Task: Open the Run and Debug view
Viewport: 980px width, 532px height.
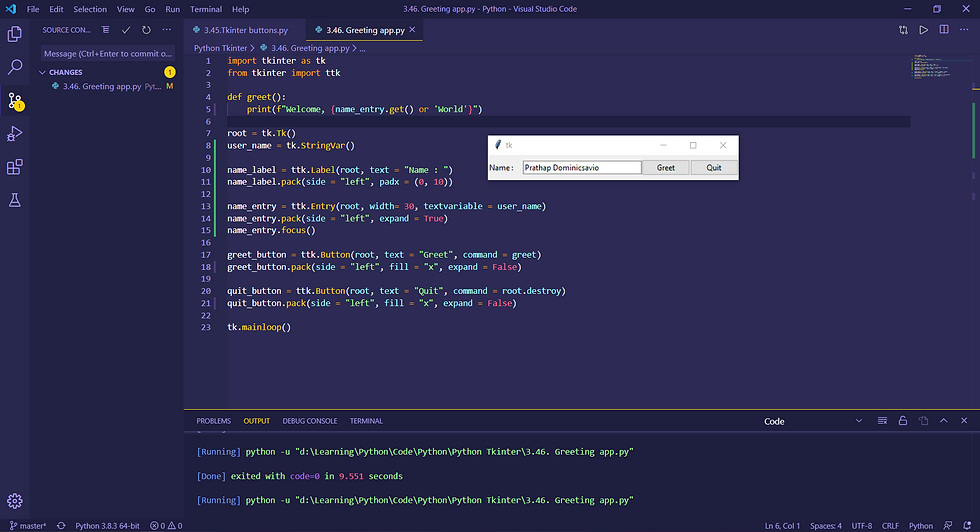Action: 14,133
